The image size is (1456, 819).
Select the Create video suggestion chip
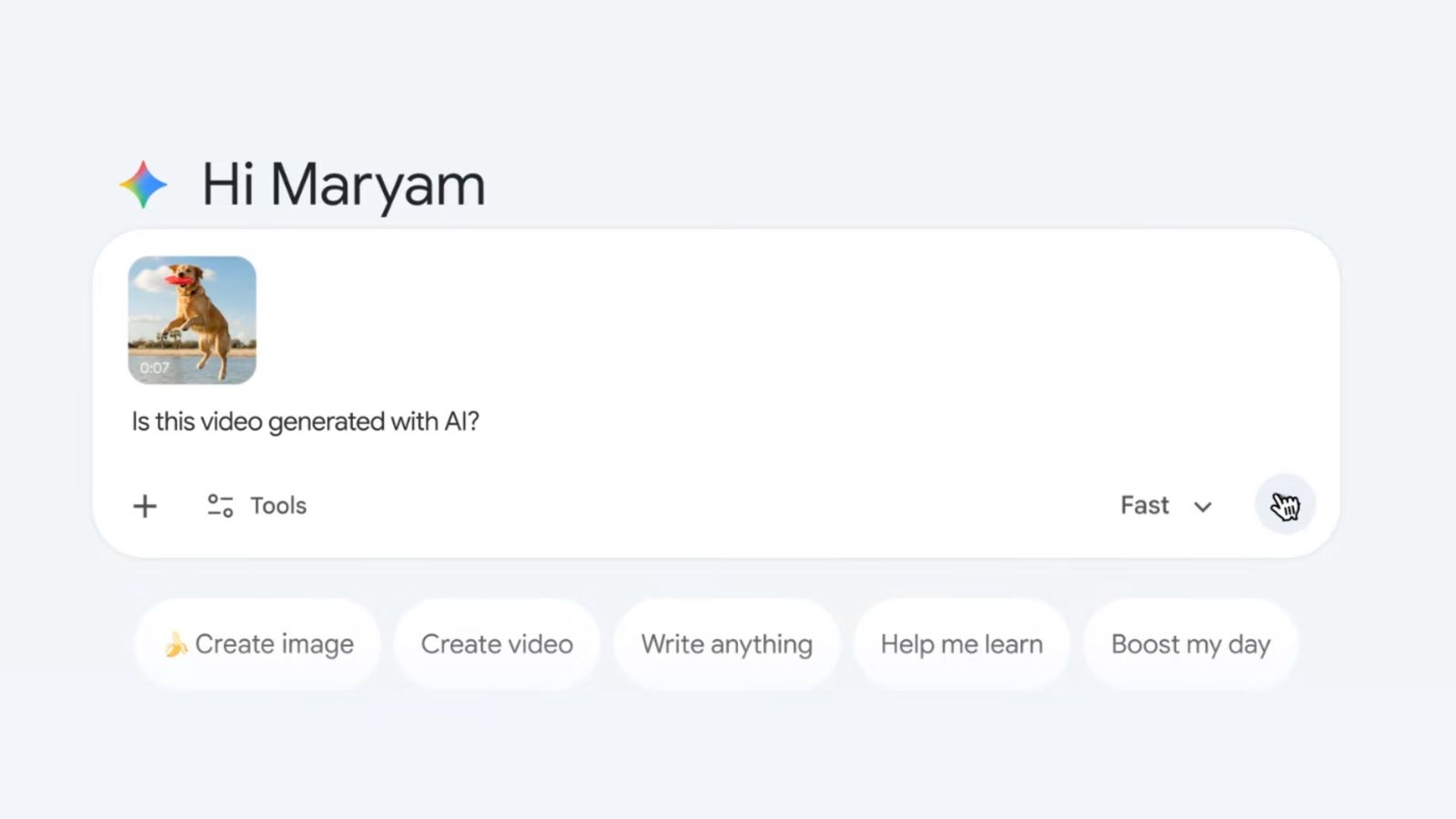pyautogui.click(x=497, y=644)
